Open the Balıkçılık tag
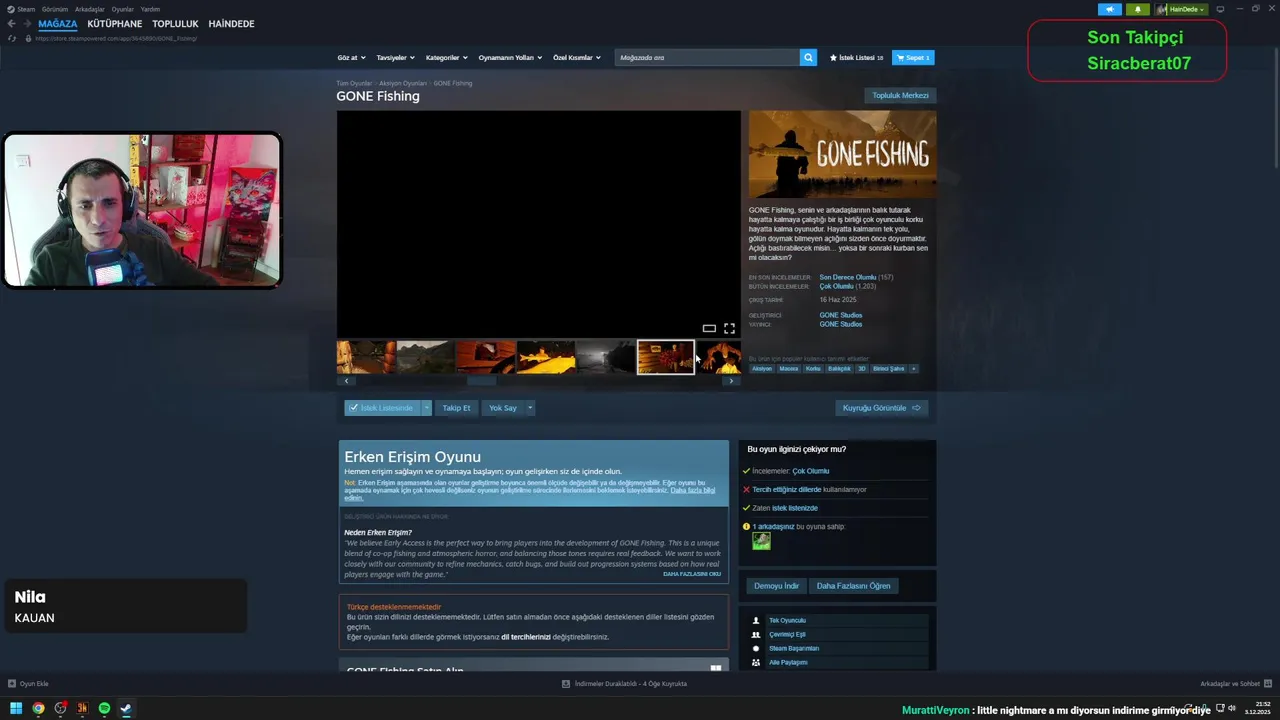This screenshot has width=1280, height=720. (839, 369)
